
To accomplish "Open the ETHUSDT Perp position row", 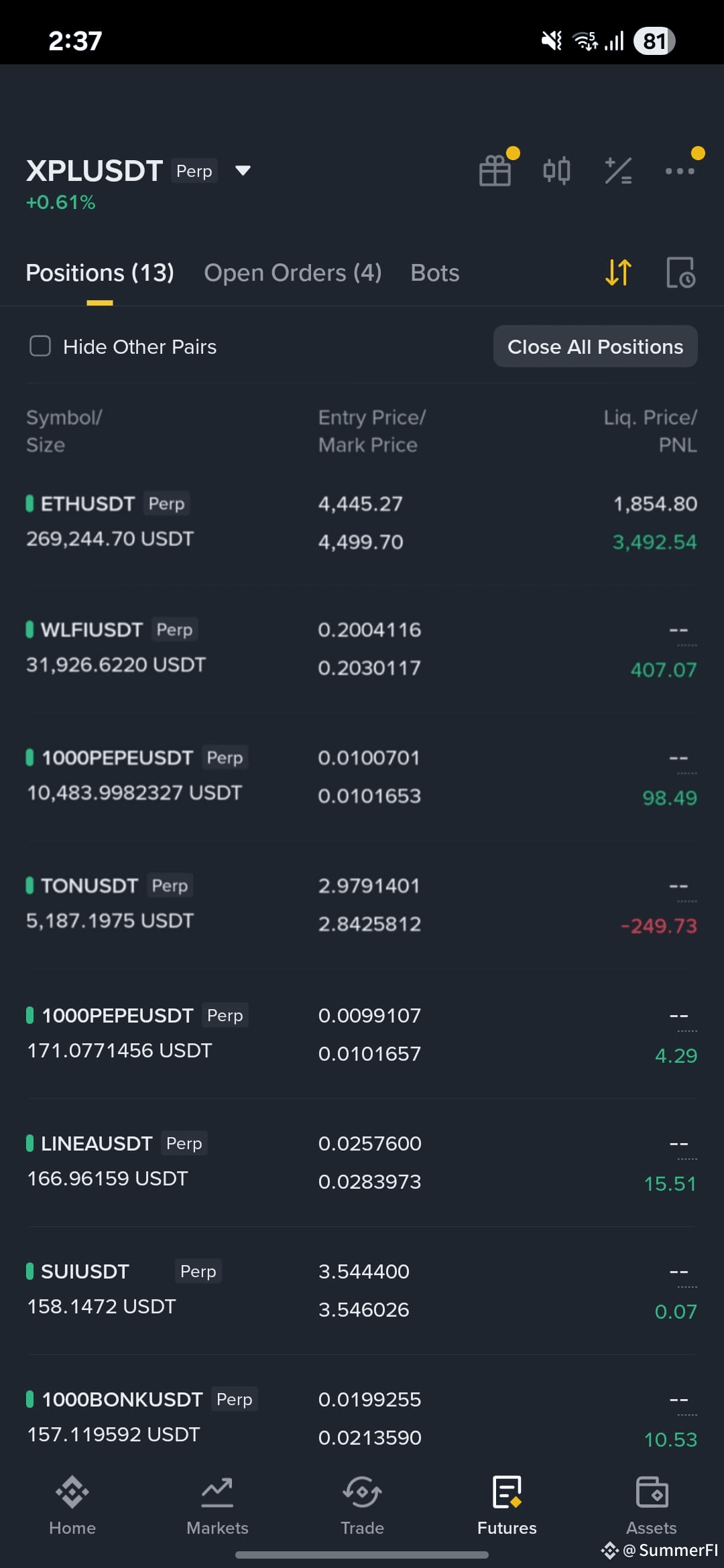I will (x=362, y=522).
